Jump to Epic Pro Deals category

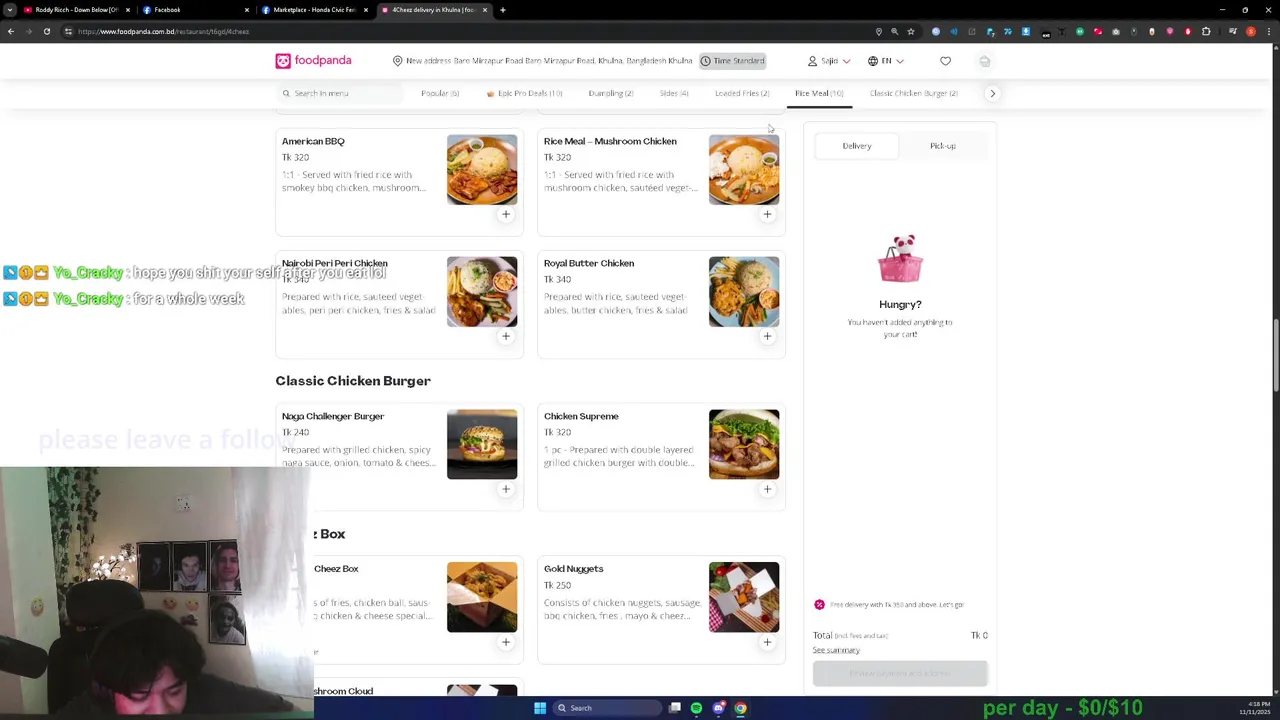(x=524, y=93)
